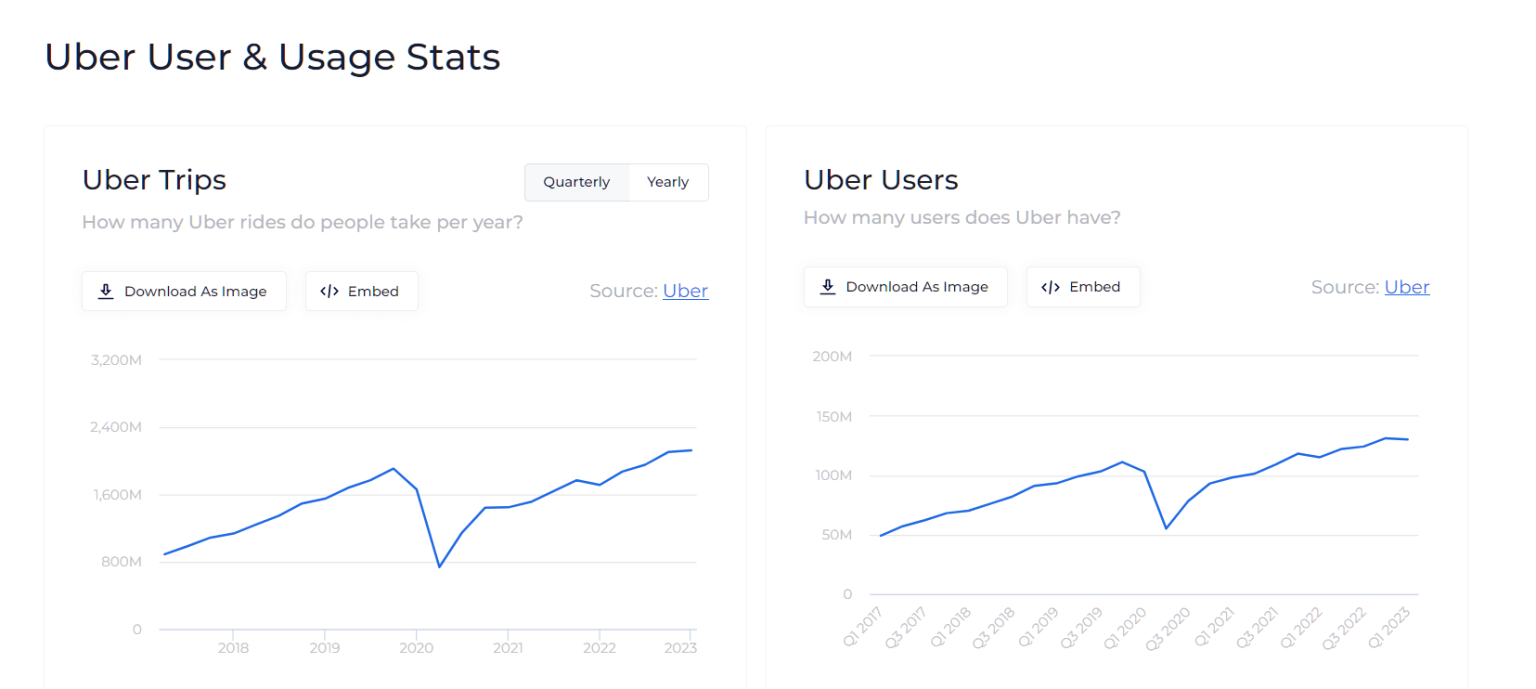The width and height of the screenshot is (1536, 689).
Task: Select the Q3 2020 drop point on Users chart
Action: coord(1164,527)
